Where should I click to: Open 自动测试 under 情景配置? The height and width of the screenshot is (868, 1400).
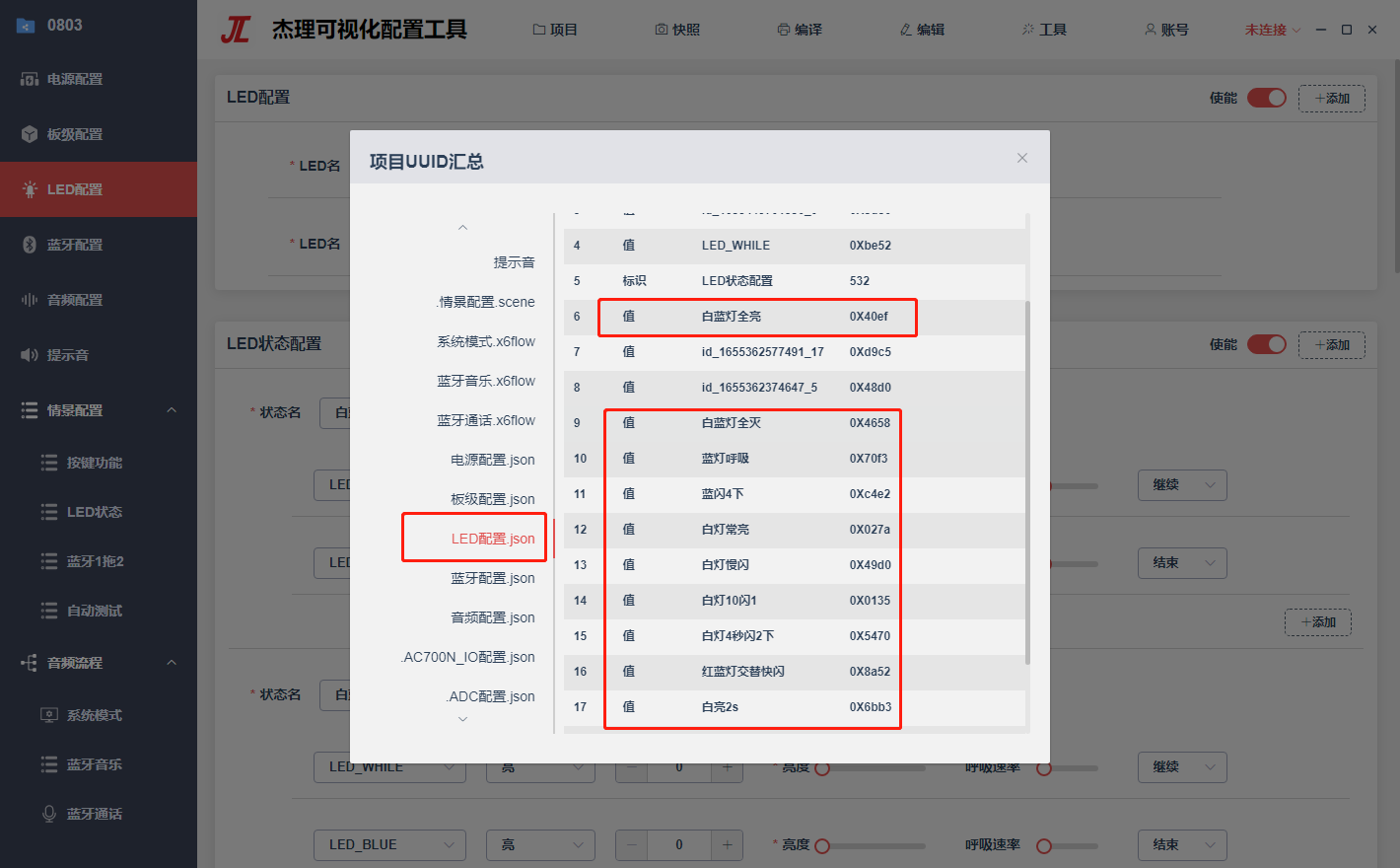[99, 611]
